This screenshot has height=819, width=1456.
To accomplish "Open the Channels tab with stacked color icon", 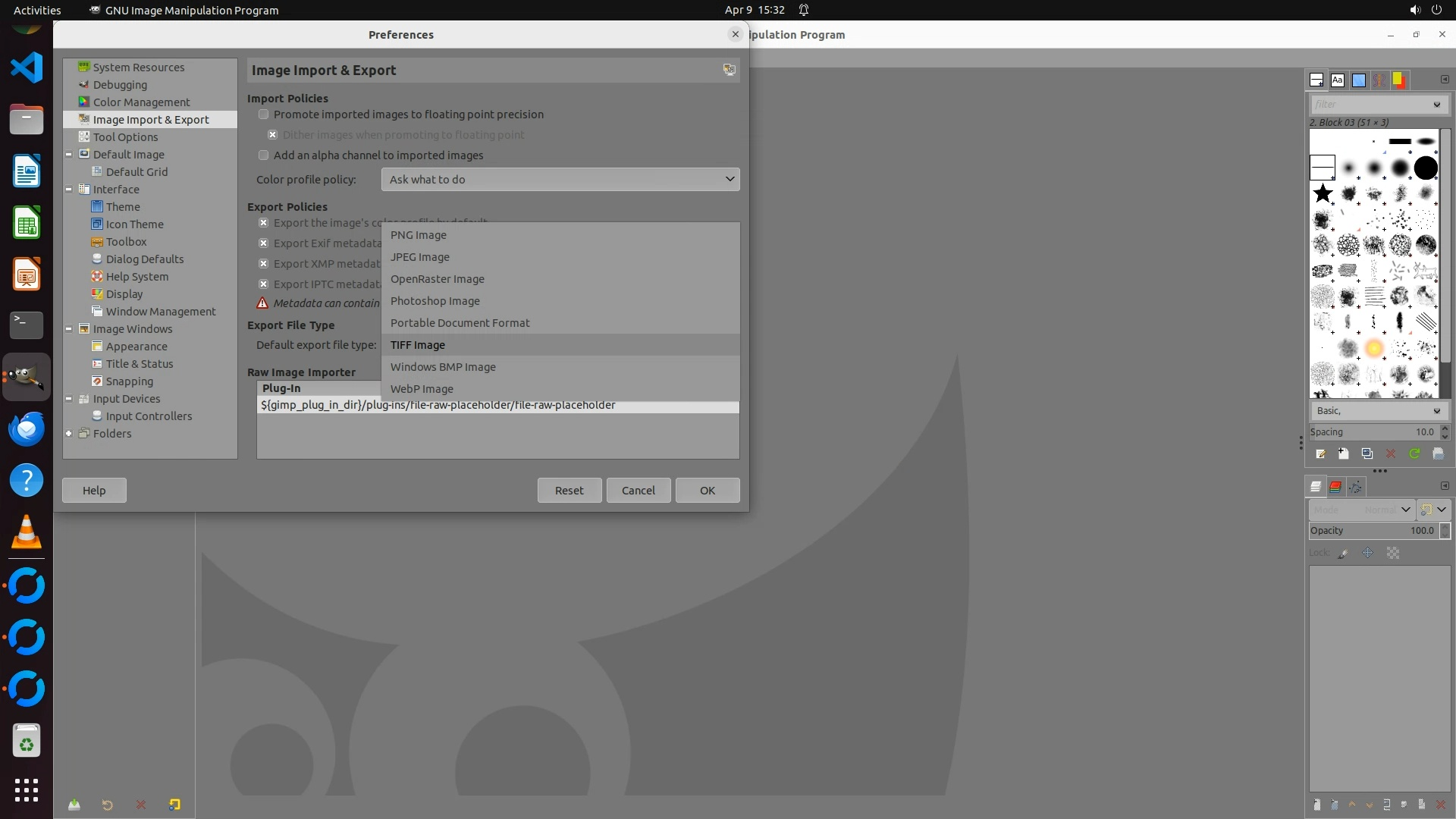I will point(1335,486).
